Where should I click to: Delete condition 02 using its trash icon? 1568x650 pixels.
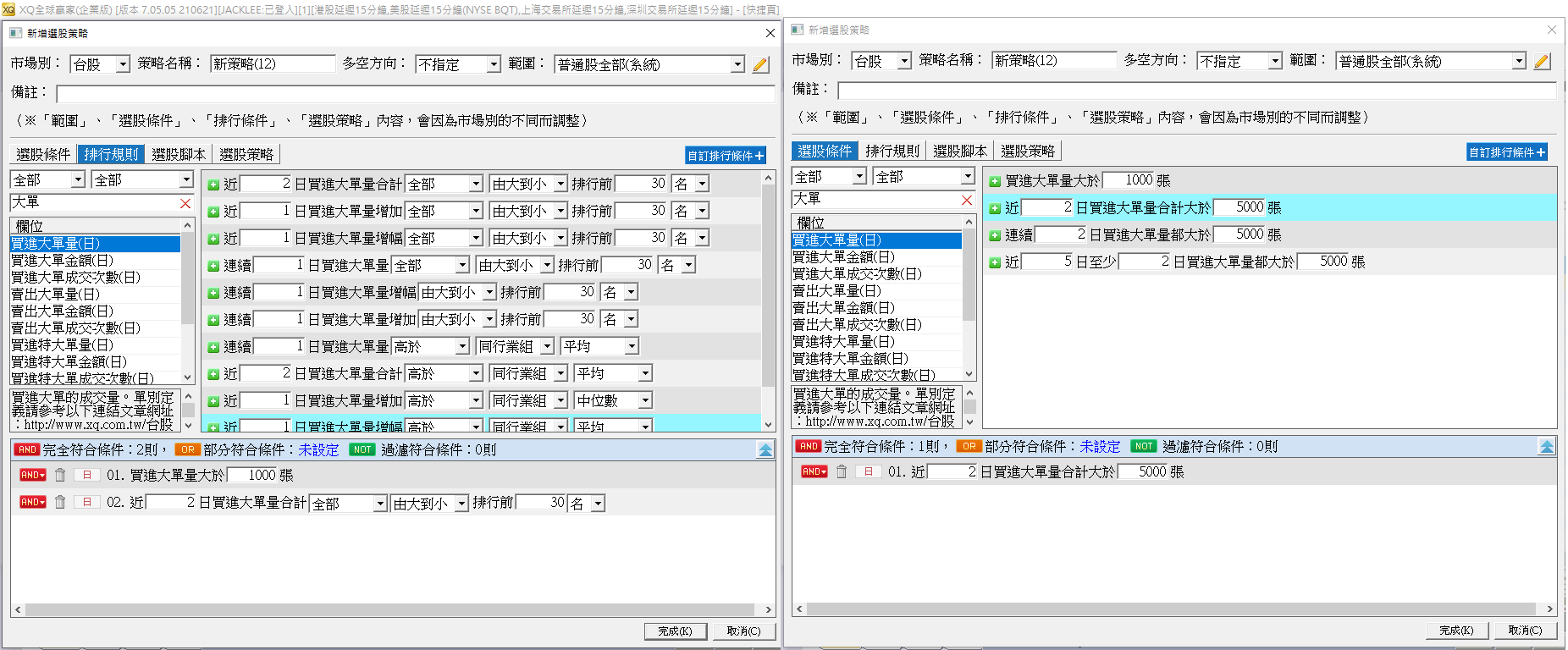click(x=60, y=503)
